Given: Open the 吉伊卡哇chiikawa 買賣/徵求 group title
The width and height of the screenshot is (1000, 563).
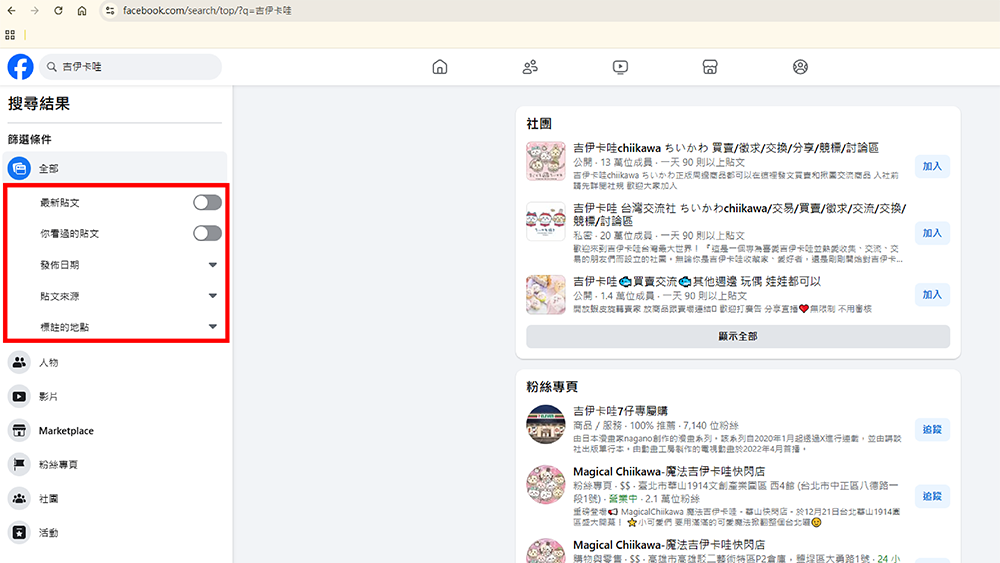Looking at the screenshot, I should (726, 148).
